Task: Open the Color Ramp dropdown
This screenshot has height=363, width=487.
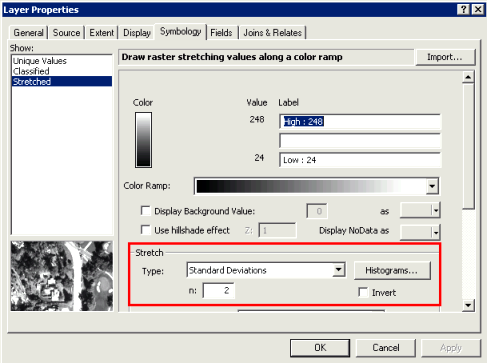Action: (432, 186)
